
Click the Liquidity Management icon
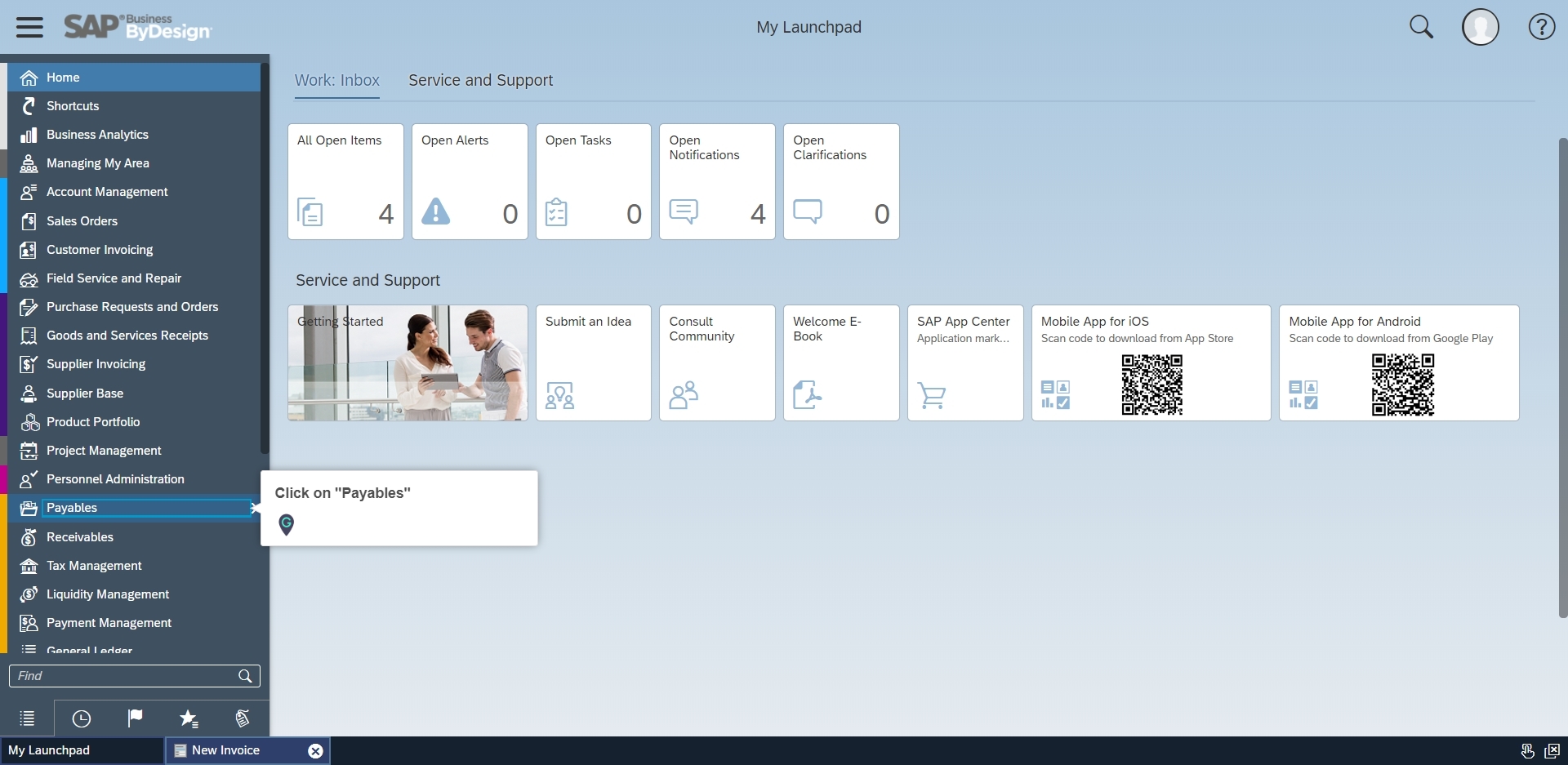29,594
